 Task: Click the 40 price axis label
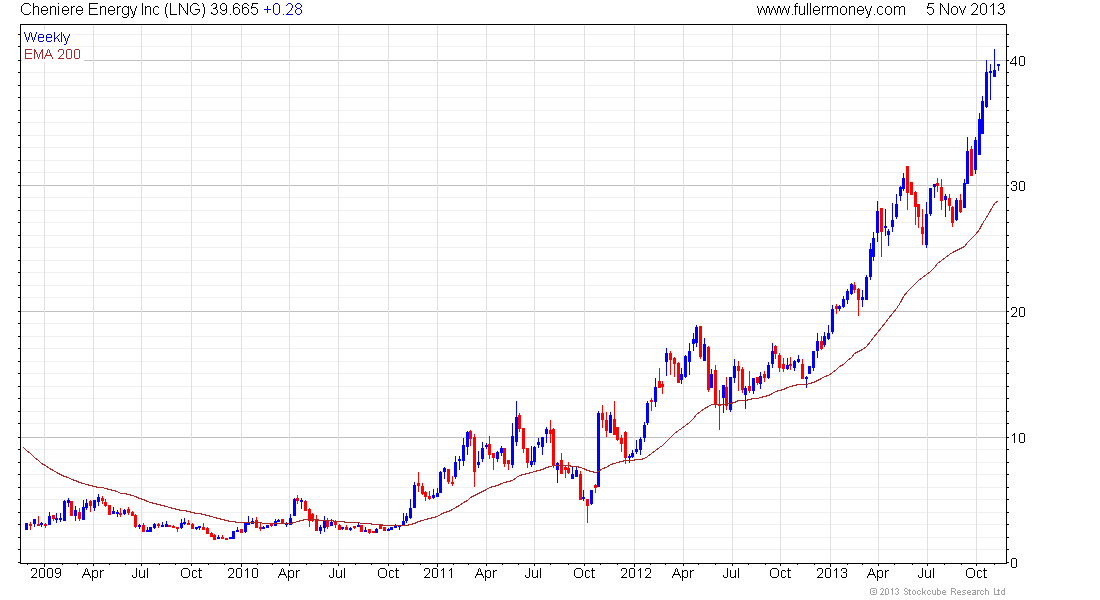[1017, 61]
